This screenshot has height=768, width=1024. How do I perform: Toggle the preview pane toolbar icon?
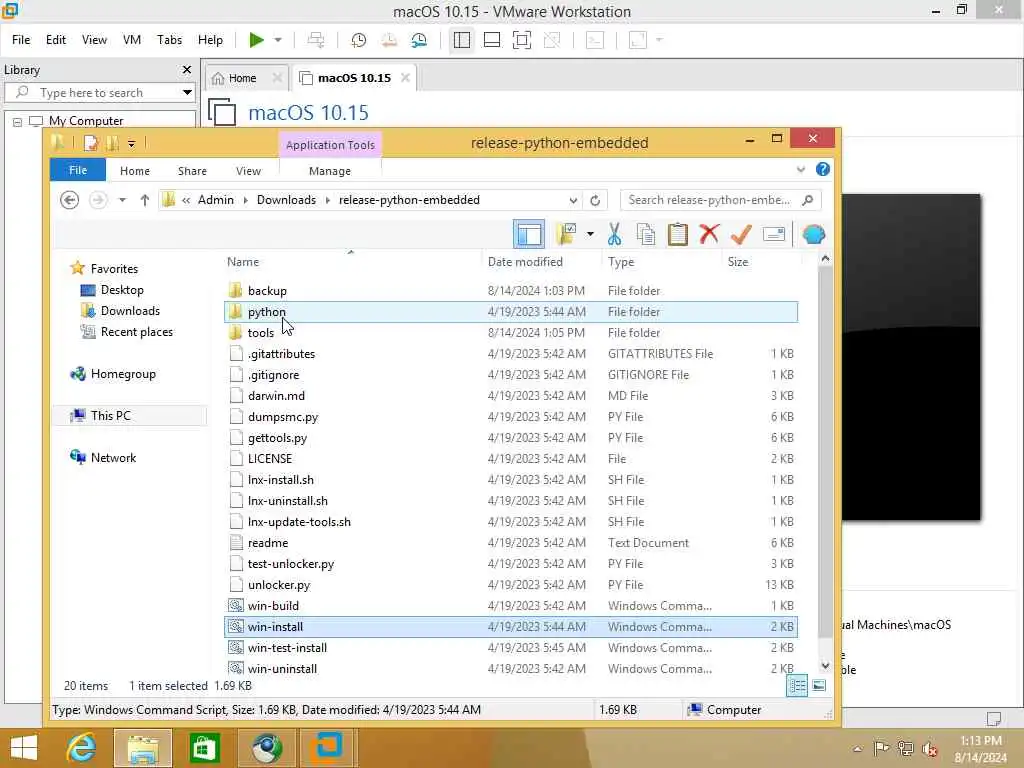click(x=529, y=234)
